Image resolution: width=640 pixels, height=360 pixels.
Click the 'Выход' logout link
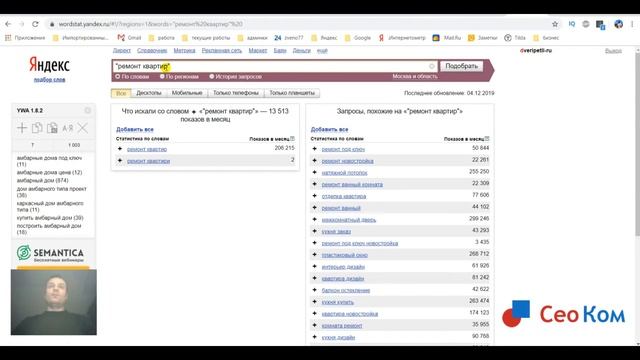(613, 51)
